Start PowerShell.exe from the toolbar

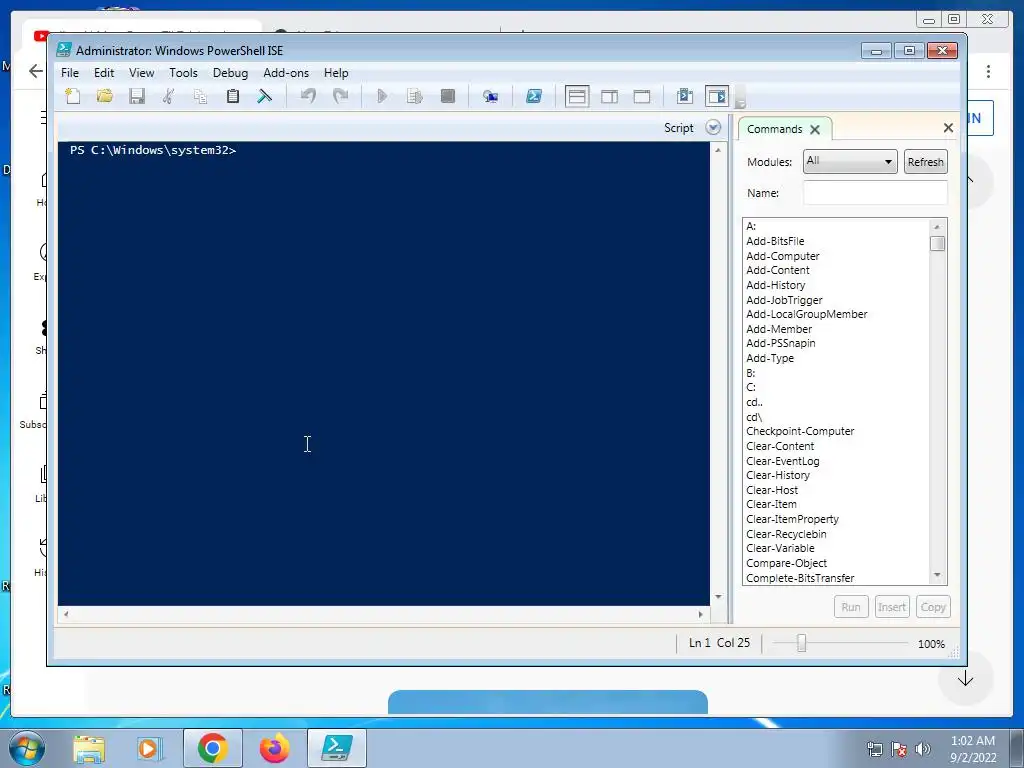[534, 97]
